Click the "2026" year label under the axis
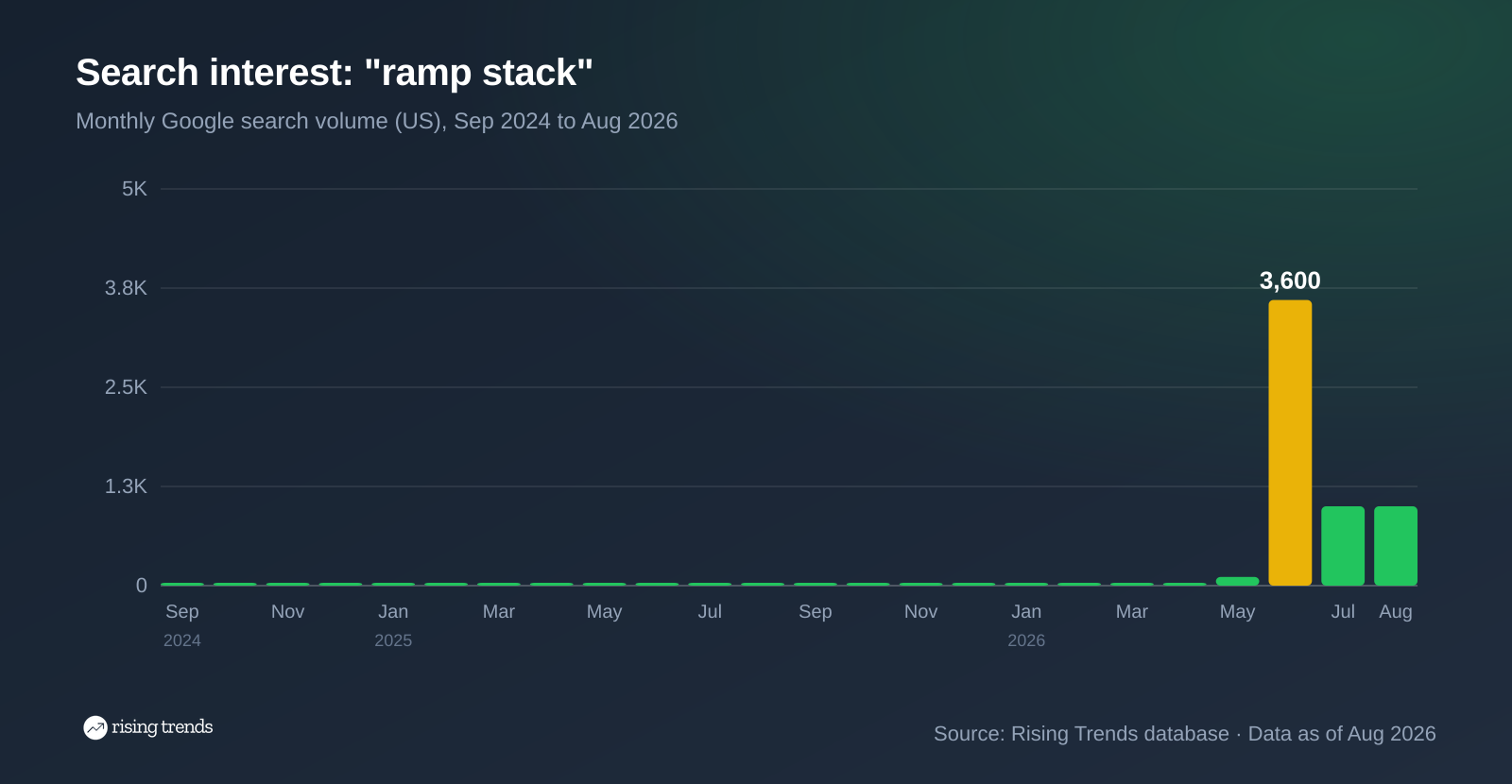 pos(1026,640)
